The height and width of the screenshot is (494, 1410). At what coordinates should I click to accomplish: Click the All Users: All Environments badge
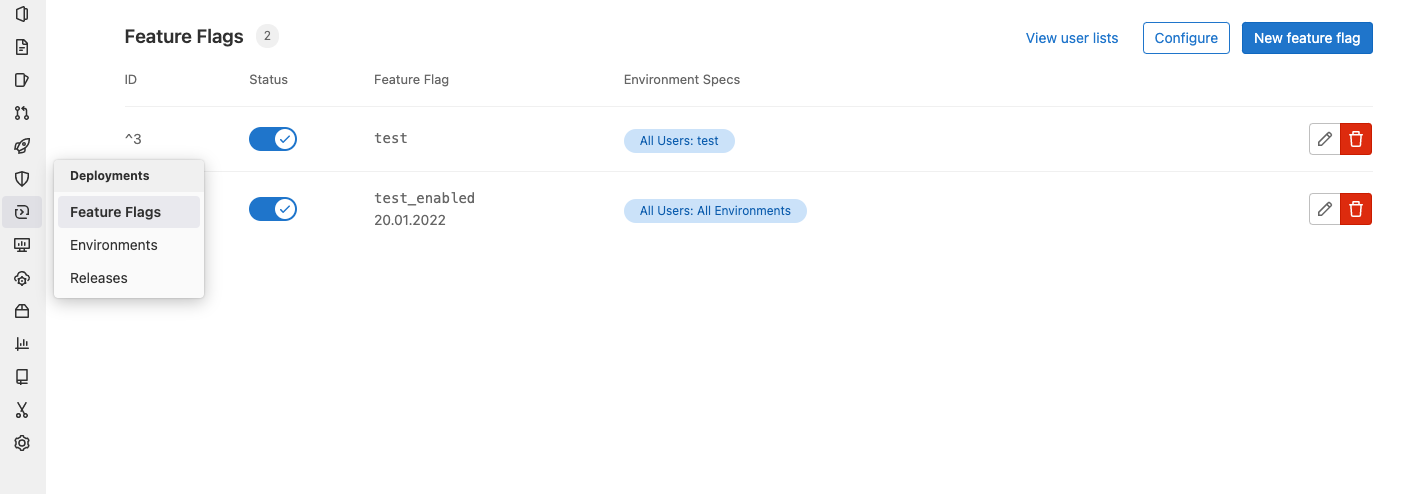[x=715, y=211]
